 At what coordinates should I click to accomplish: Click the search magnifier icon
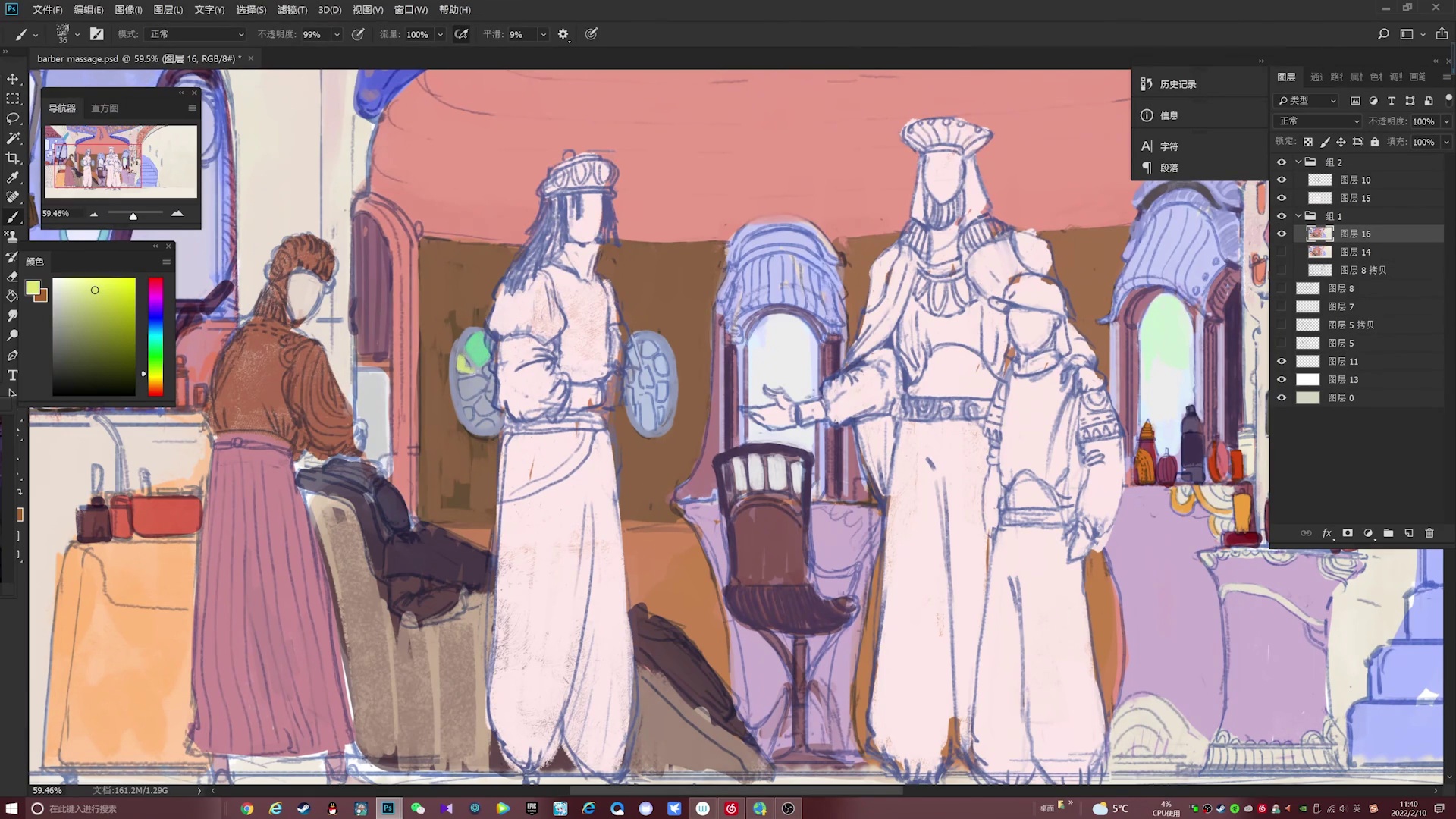point(1383,34)
